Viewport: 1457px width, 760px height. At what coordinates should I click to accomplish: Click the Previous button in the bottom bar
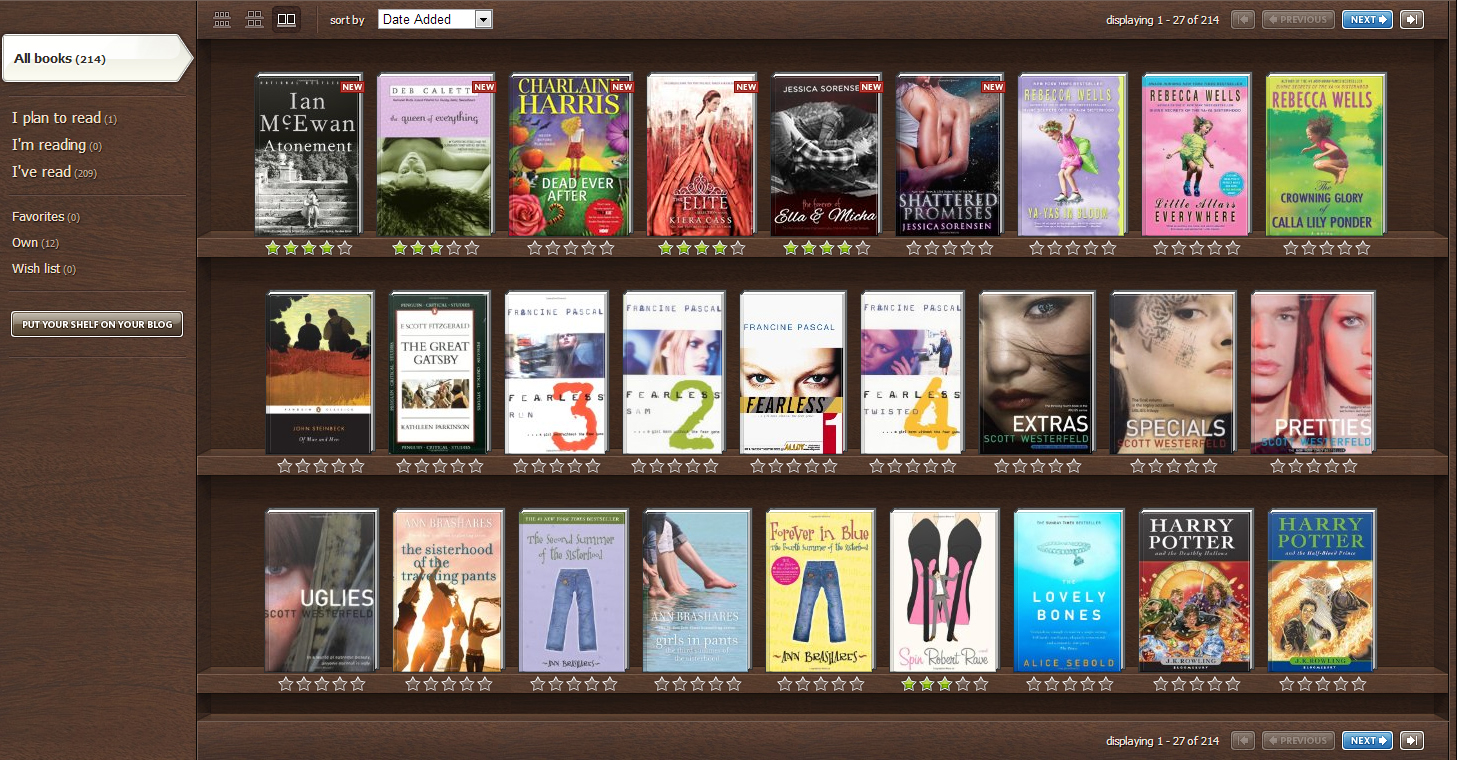click(1298, 741)
